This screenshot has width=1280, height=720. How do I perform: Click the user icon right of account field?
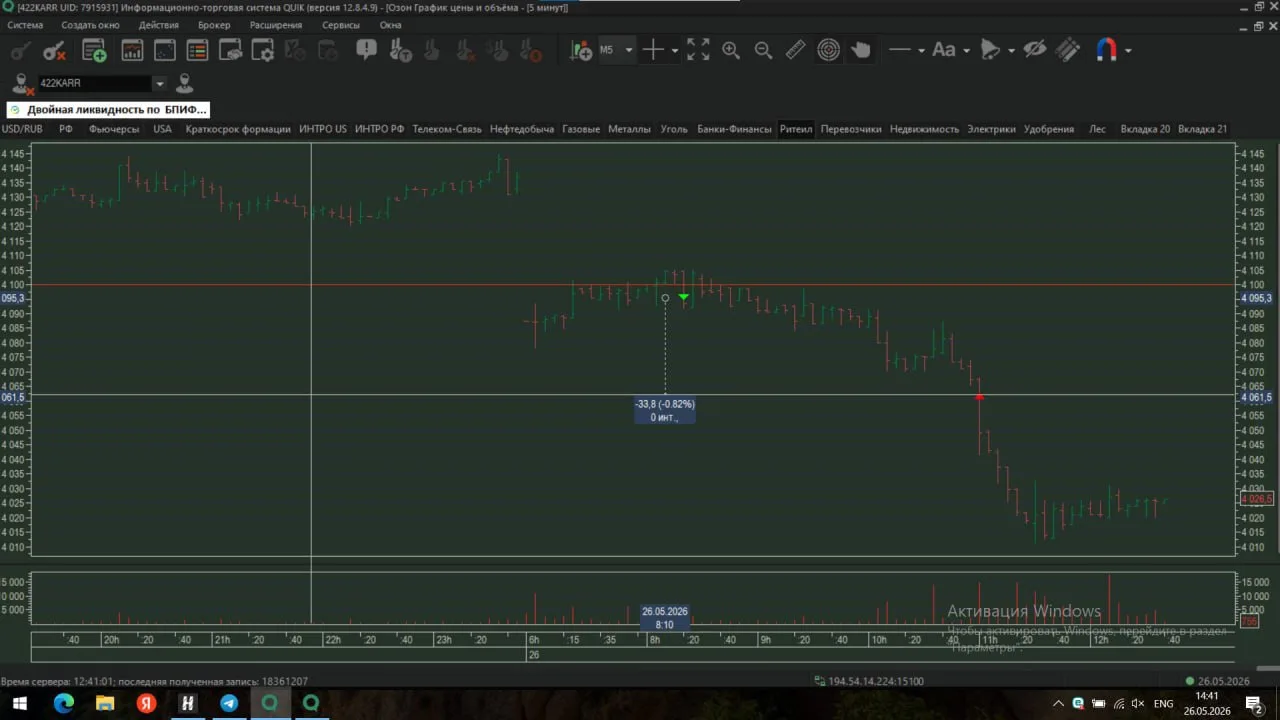click(x=184, y=83)
